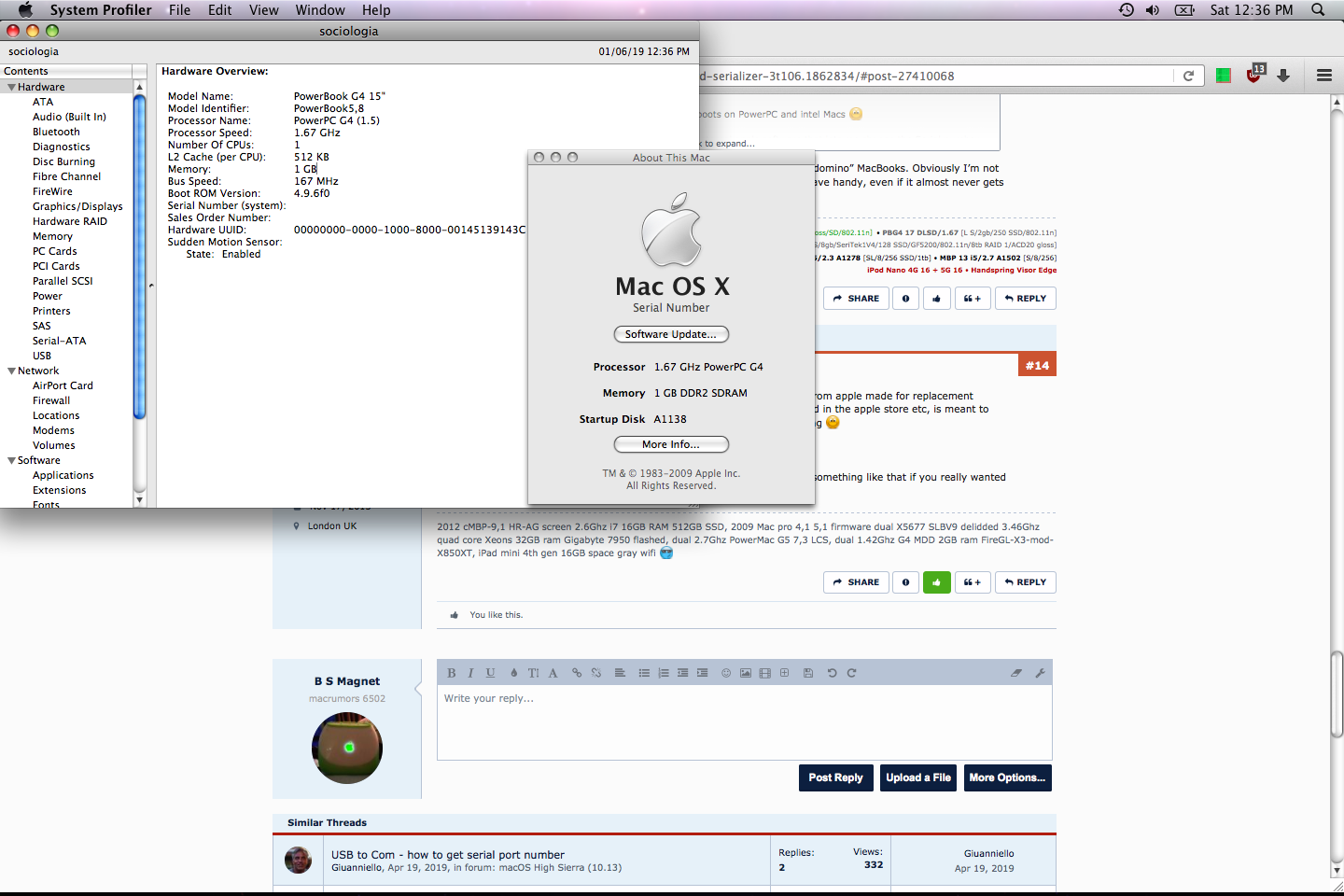Open text alignment option

point(620,673)
